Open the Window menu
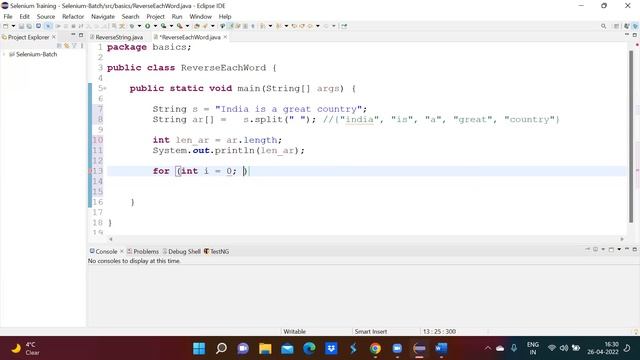Image resolution: width=640 pixels, height=360 pixels. coord(200,16)
